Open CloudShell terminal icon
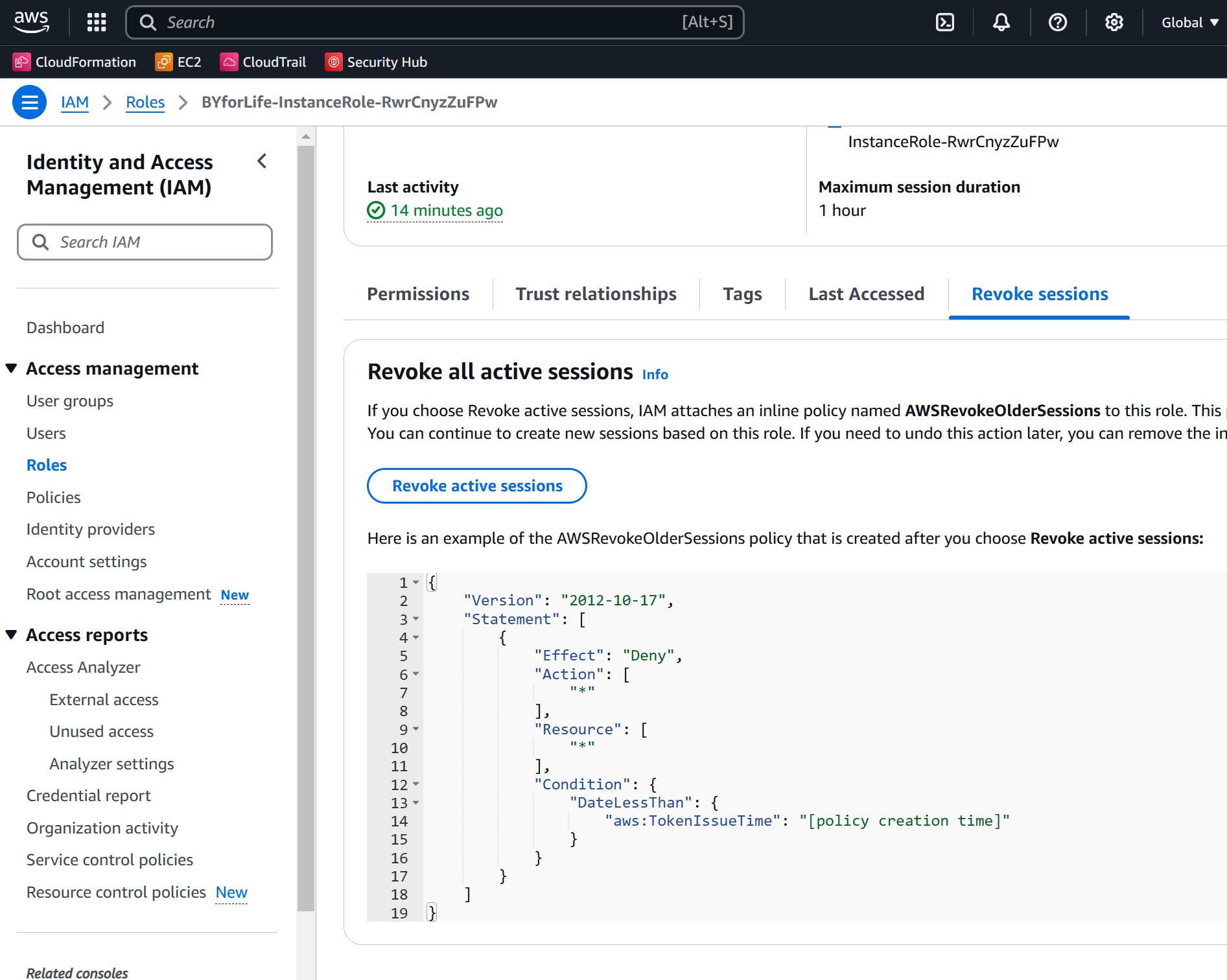This screenshot has height=980, width=1227. click(945, 23)
